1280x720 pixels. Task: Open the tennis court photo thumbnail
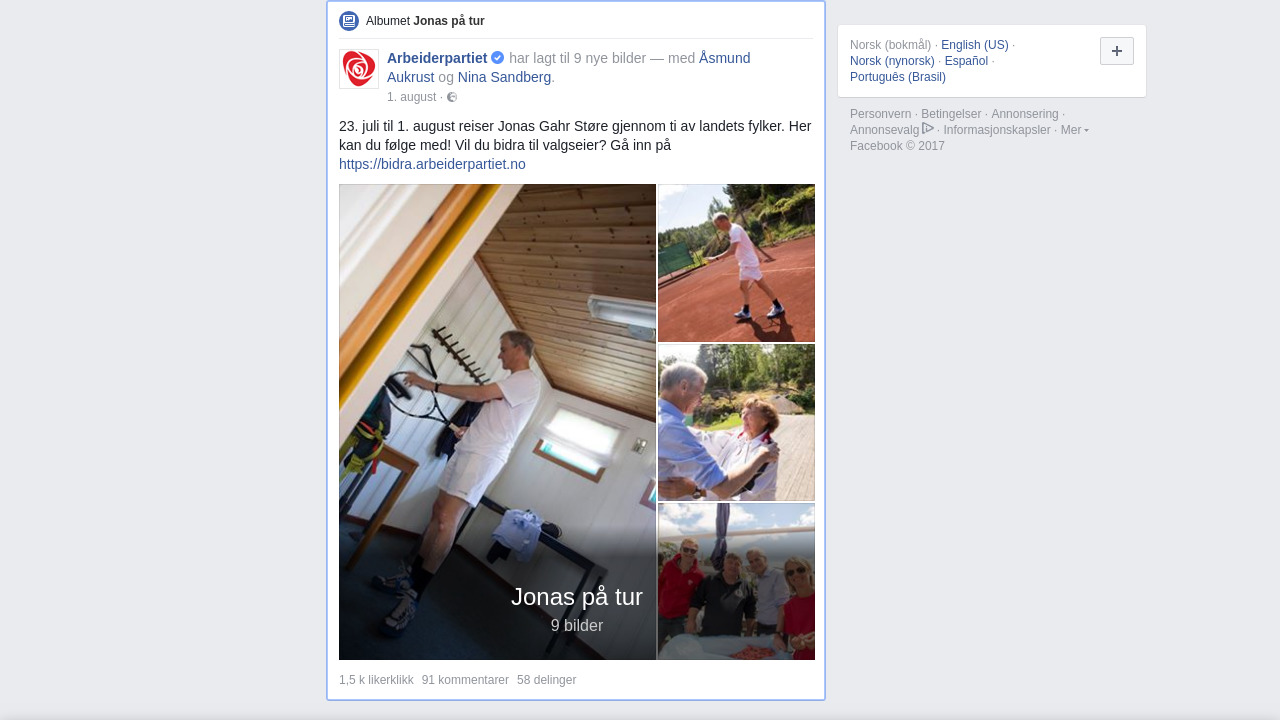pos(736,263)
